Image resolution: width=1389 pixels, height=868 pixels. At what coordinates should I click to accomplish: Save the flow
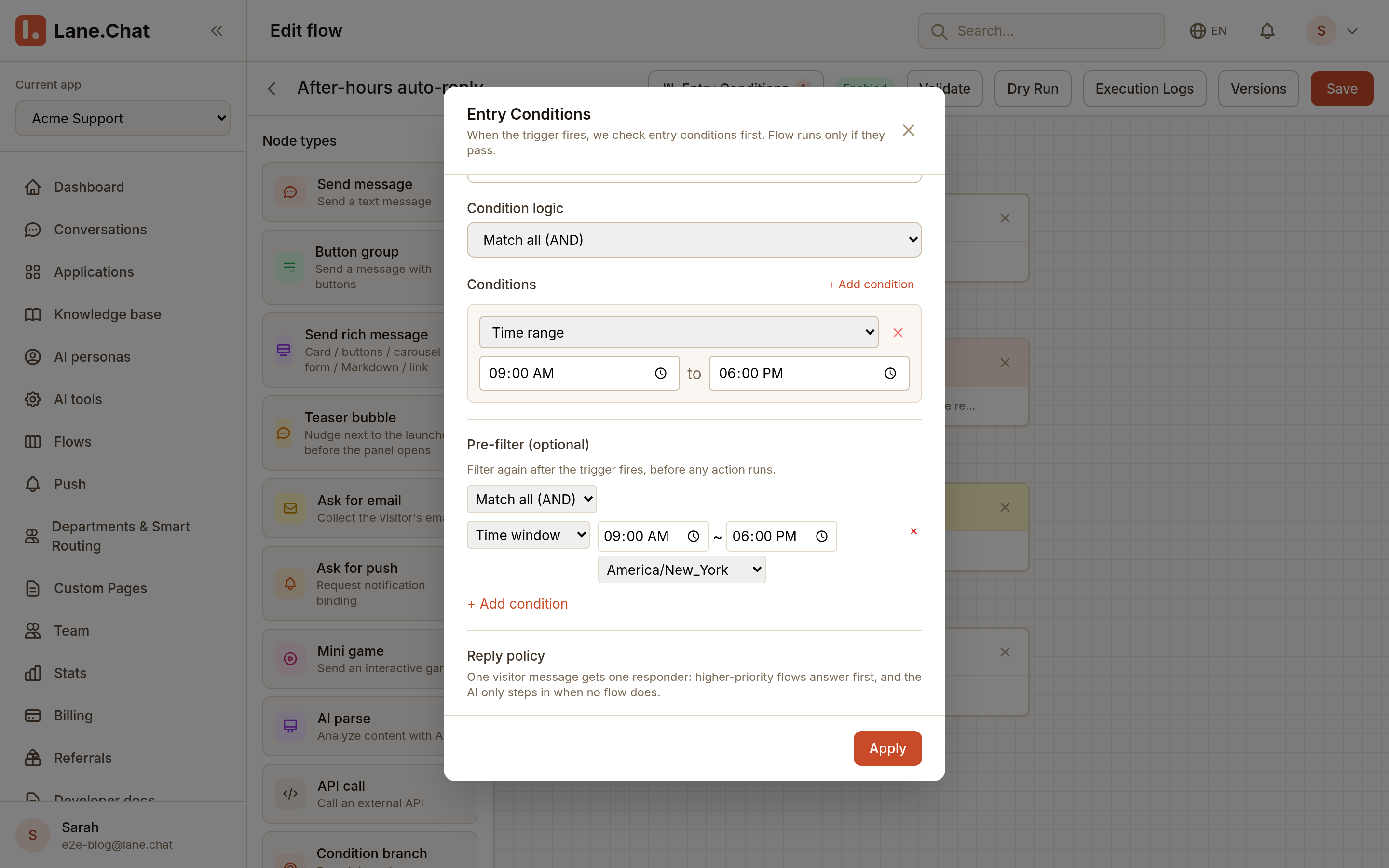[x=1341, y=89]
